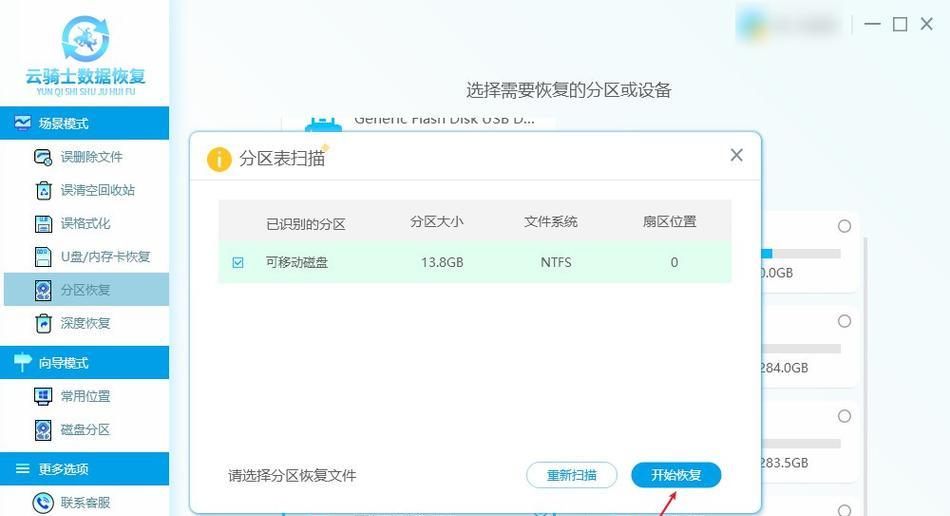
Task: Select the radio button above 283.5GB drive
Action: [x=845, y=416]
